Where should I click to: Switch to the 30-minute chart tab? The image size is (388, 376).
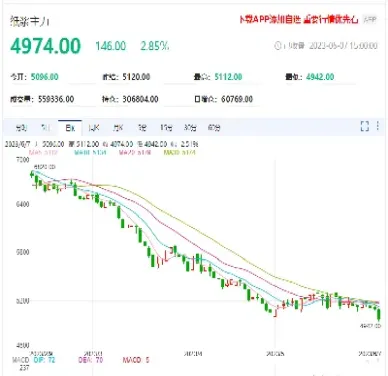click(x=190, y=128)
